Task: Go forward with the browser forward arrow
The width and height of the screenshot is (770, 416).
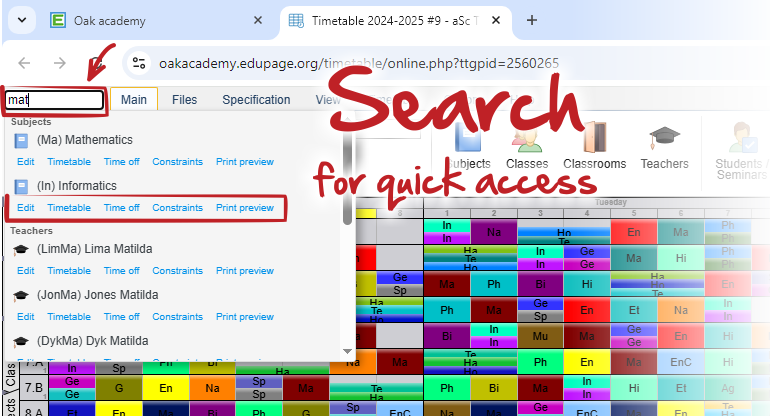Action: click(60, 63)
